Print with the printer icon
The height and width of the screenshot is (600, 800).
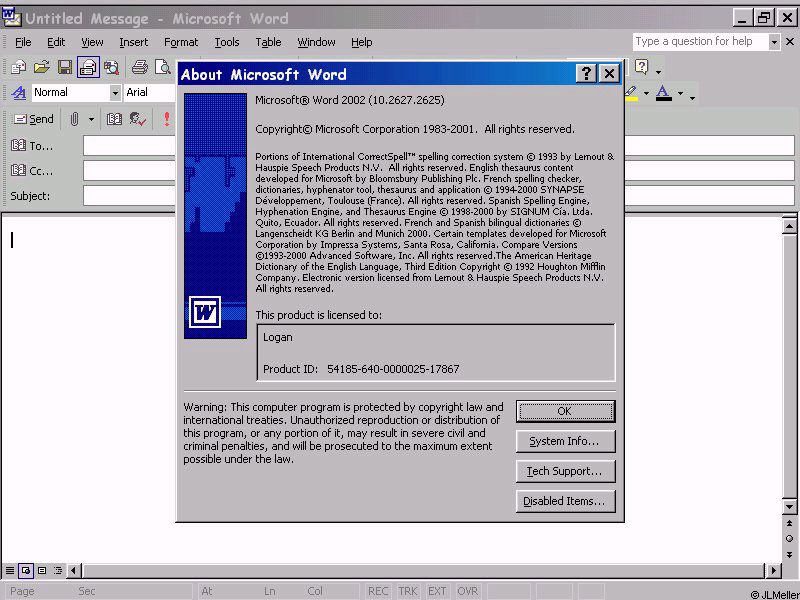click(x=139, y=67)
